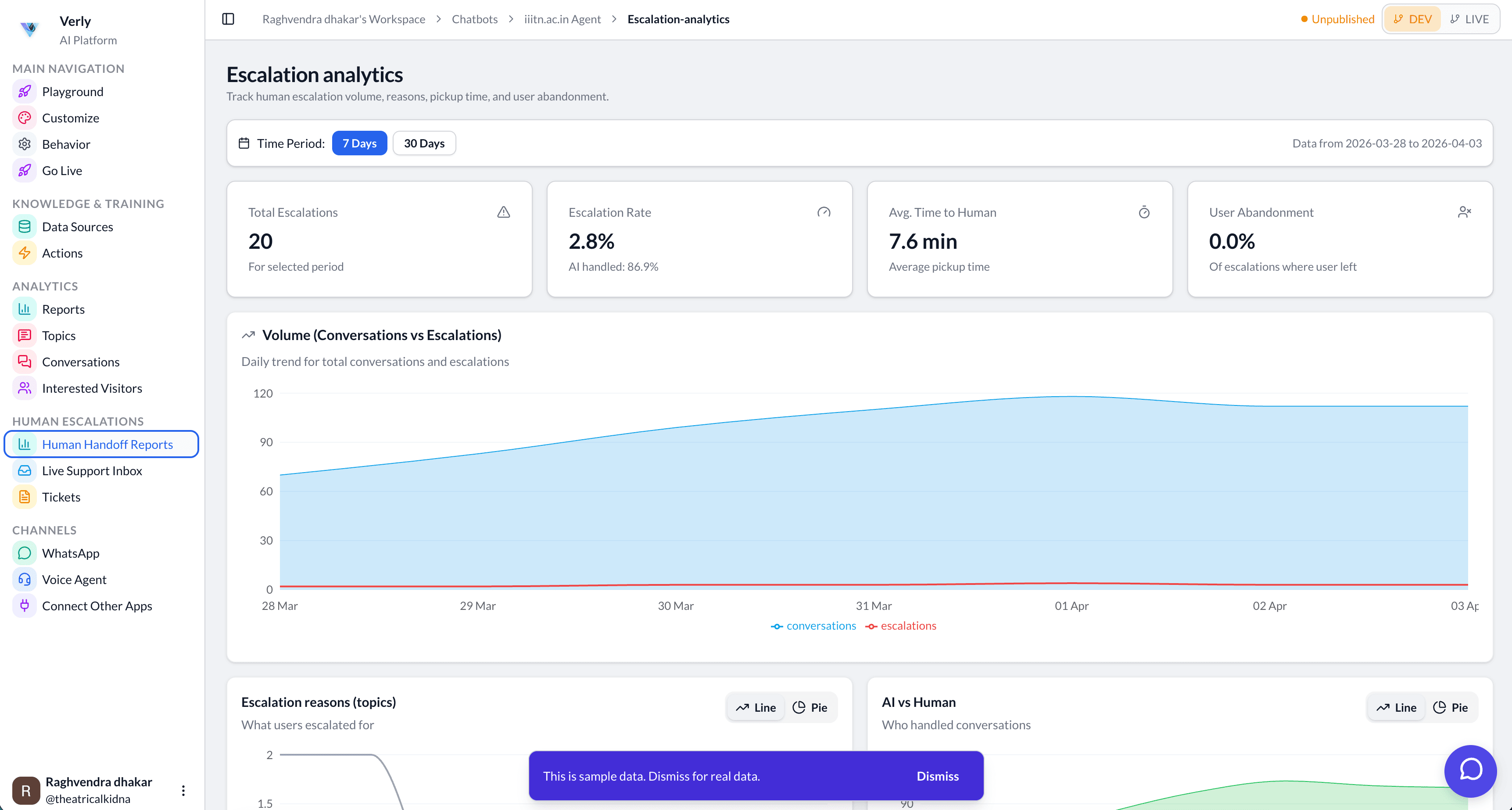This screenshot has width=1512, height=810.
Task: Switch environment to LIVE
Action: pos(1470,19)
